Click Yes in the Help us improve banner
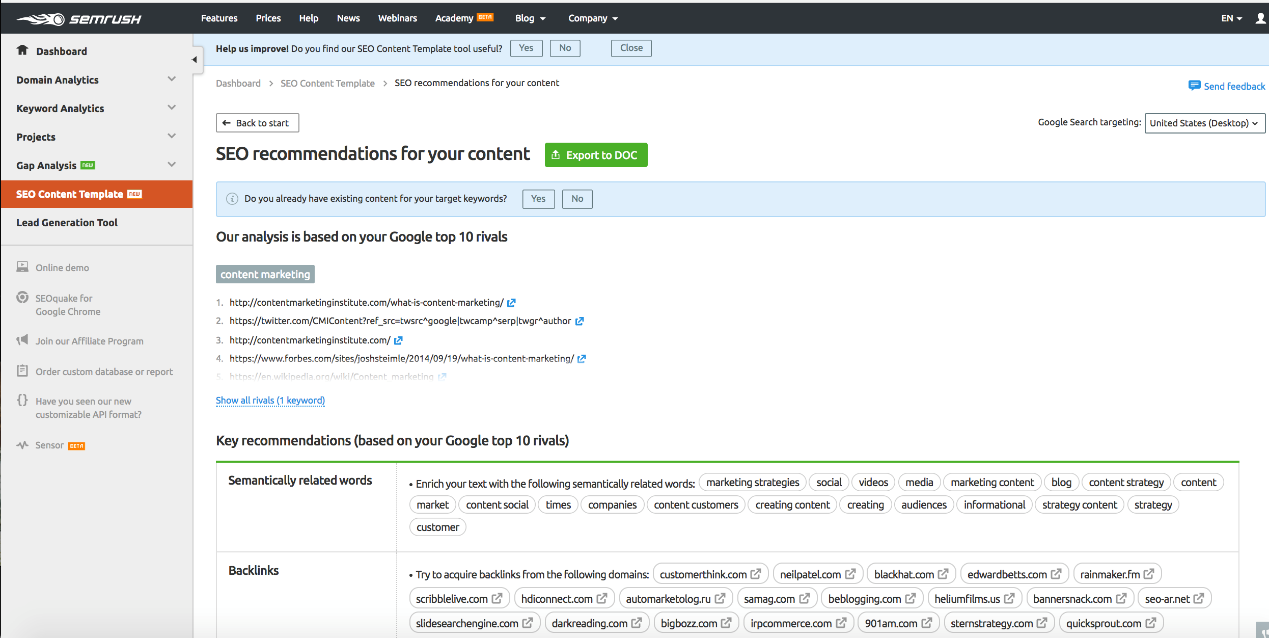Viewport: 1269px width, 638px height. pos(526,48)
